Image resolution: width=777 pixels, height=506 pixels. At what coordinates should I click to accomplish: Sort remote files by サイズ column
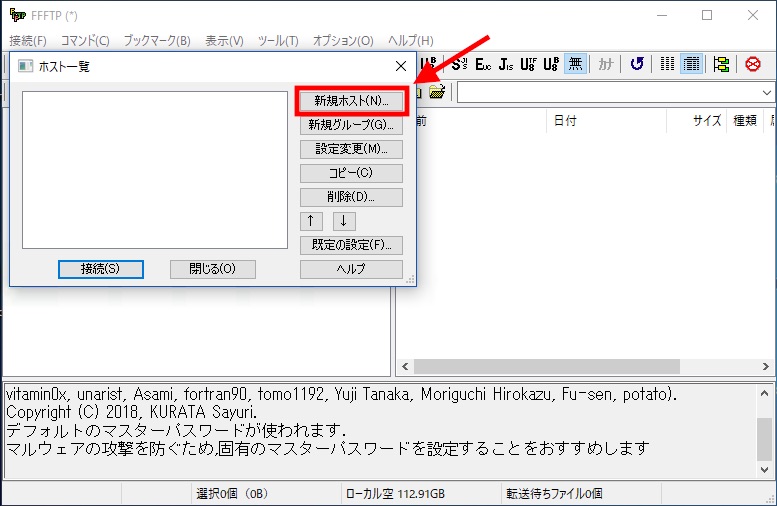coord(697,120)
